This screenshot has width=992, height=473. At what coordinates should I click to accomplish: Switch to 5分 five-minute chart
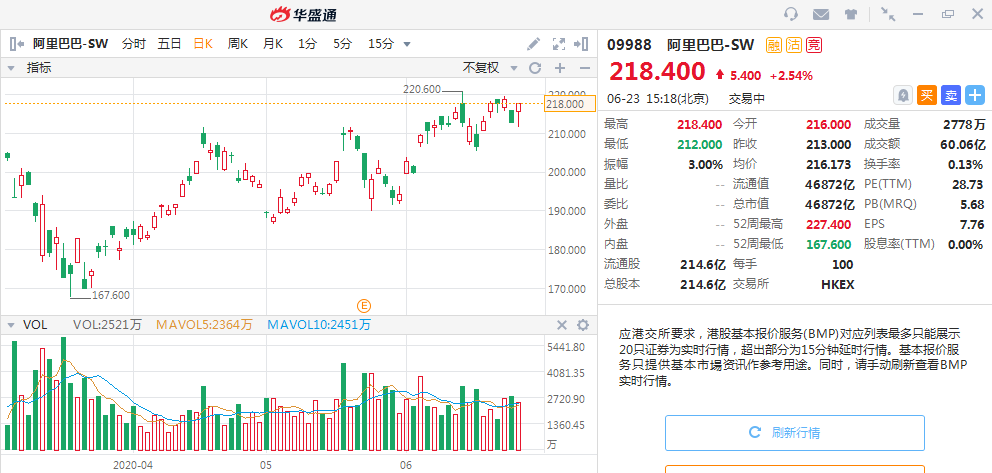342,44
